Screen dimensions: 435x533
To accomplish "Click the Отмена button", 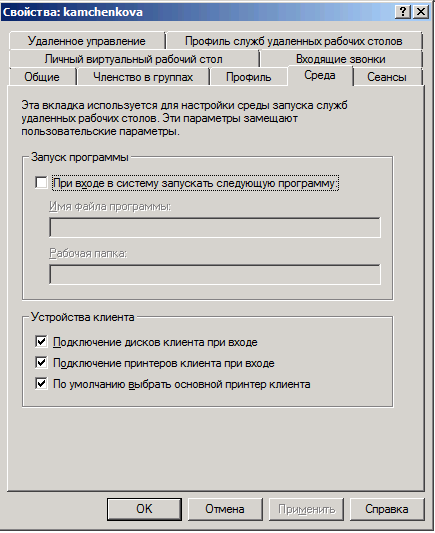I will tap(225, 509).
